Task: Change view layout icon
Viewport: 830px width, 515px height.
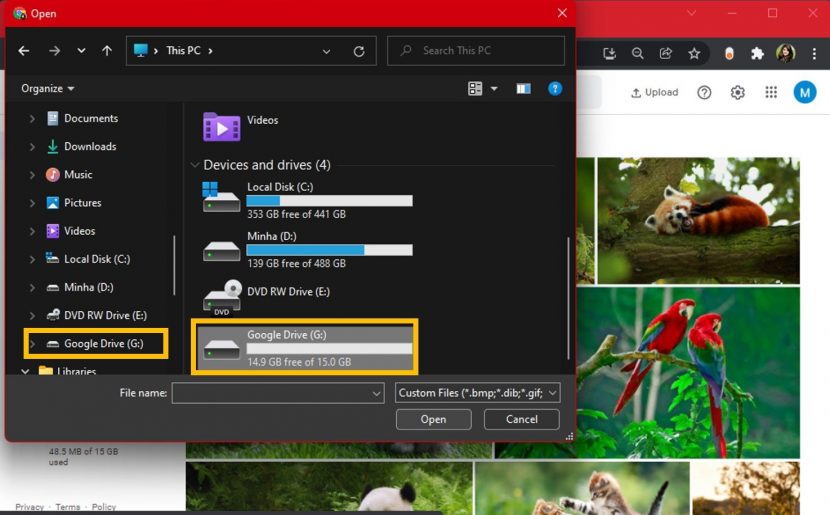Action: pos(475,88)
